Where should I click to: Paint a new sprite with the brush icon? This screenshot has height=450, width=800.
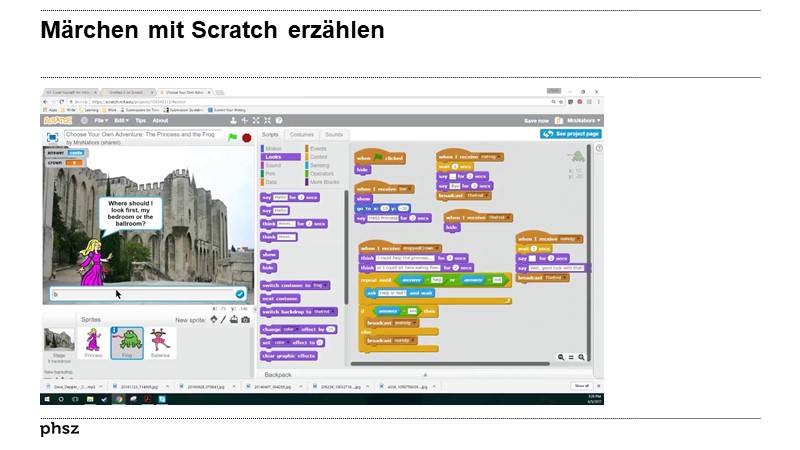[223, 319]
